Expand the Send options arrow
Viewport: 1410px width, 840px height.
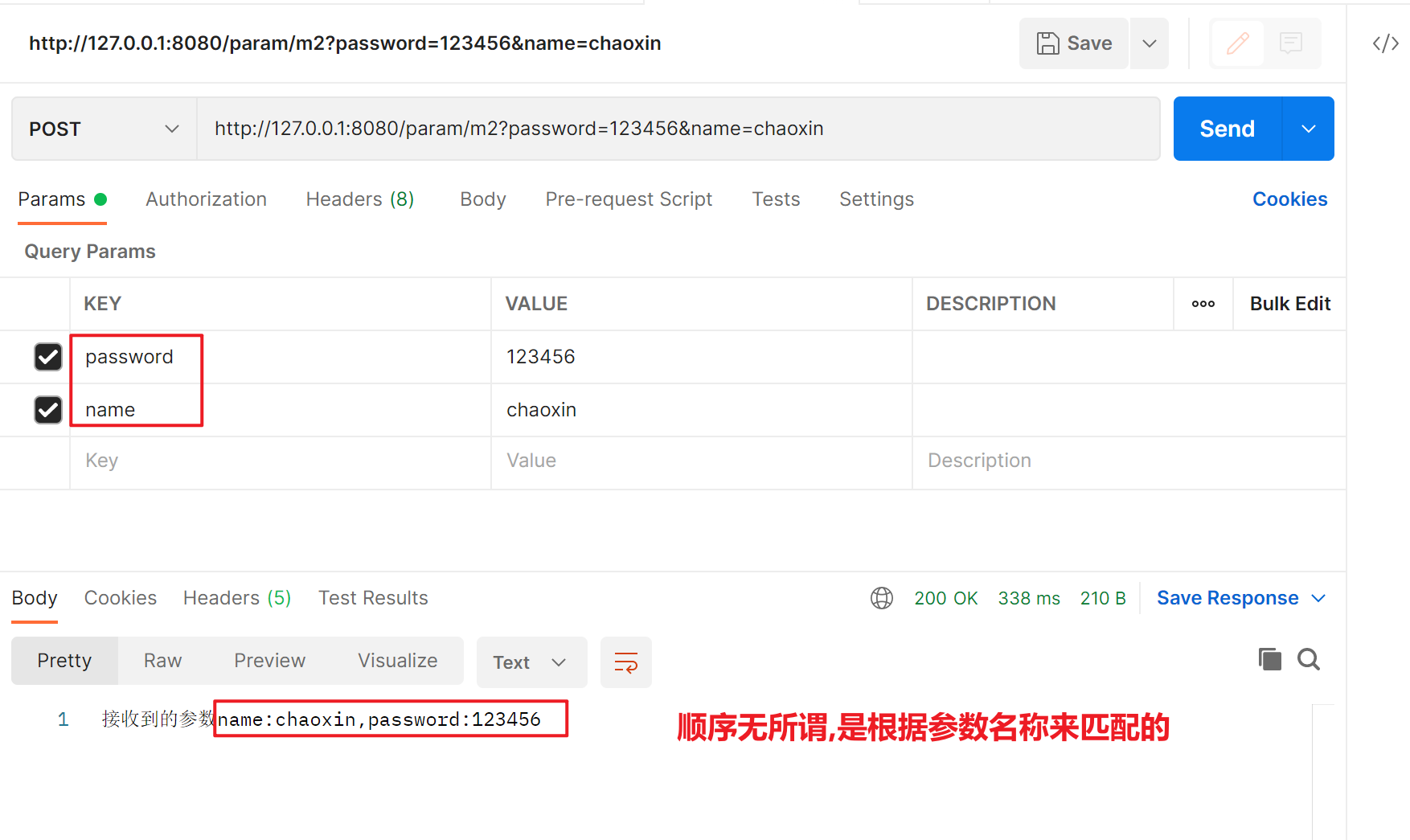(1309, 129)
